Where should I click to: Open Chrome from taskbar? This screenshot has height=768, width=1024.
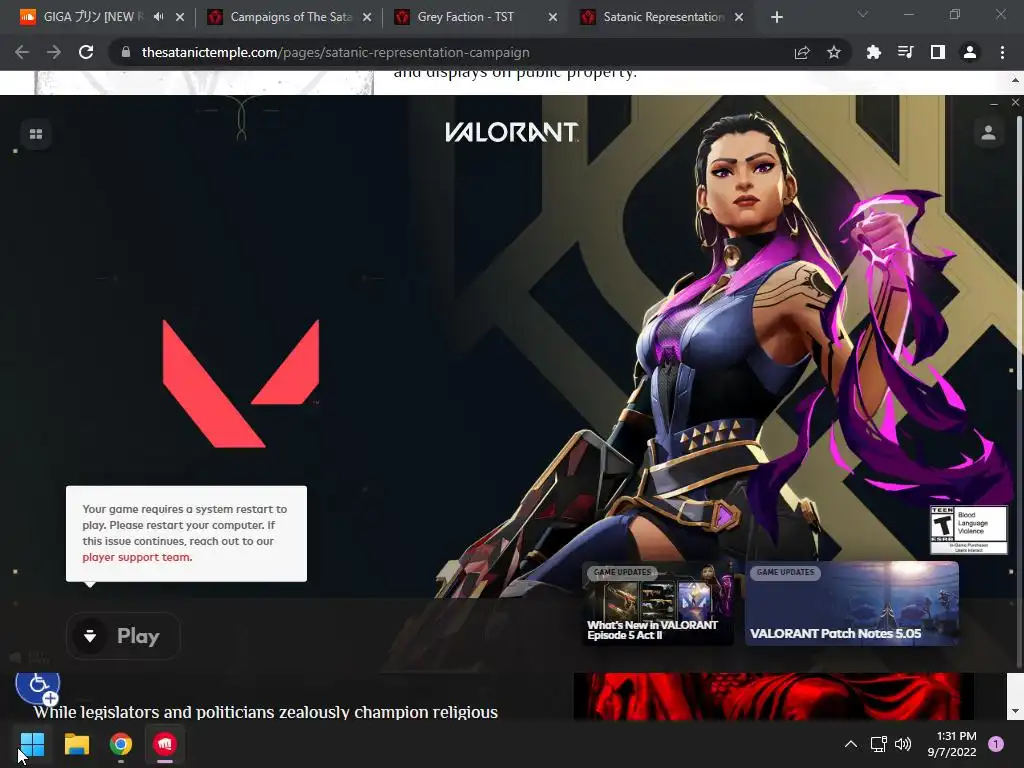click(x=121, y=744)
